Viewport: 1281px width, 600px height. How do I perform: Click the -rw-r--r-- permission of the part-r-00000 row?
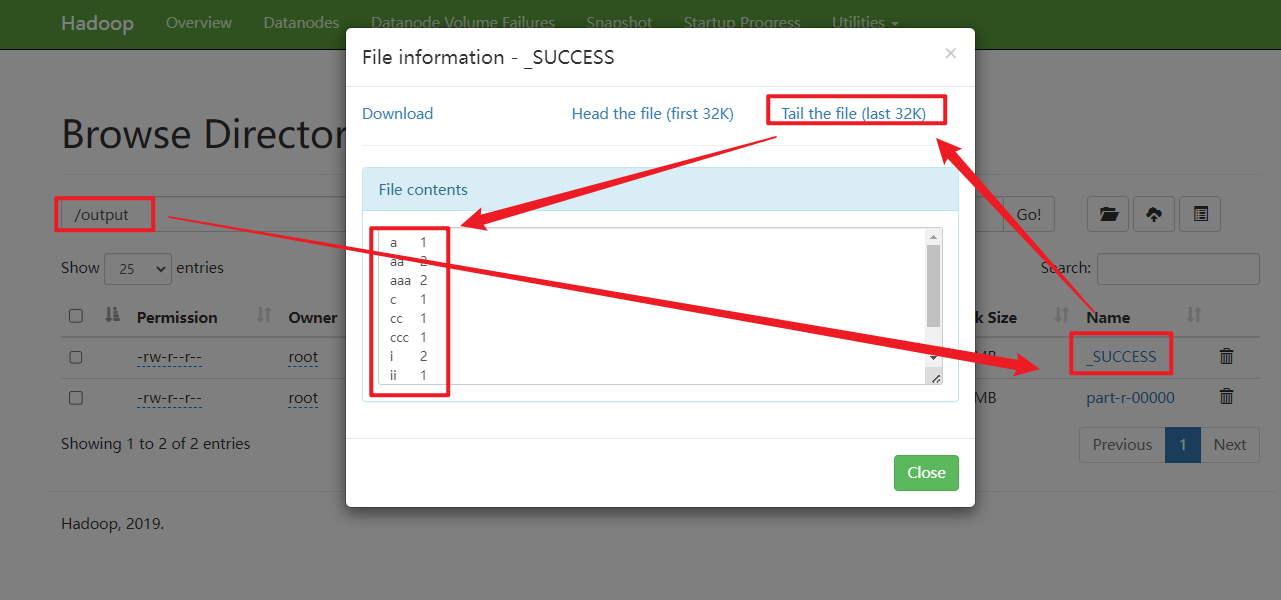click(169, 398)
